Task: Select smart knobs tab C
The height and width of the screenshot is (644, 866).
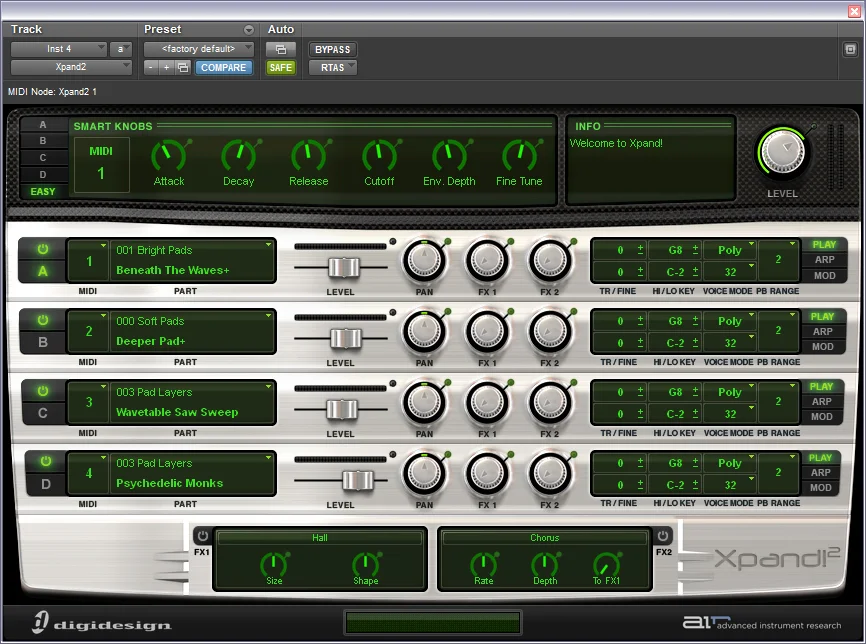Action: (x=43, y=157)
